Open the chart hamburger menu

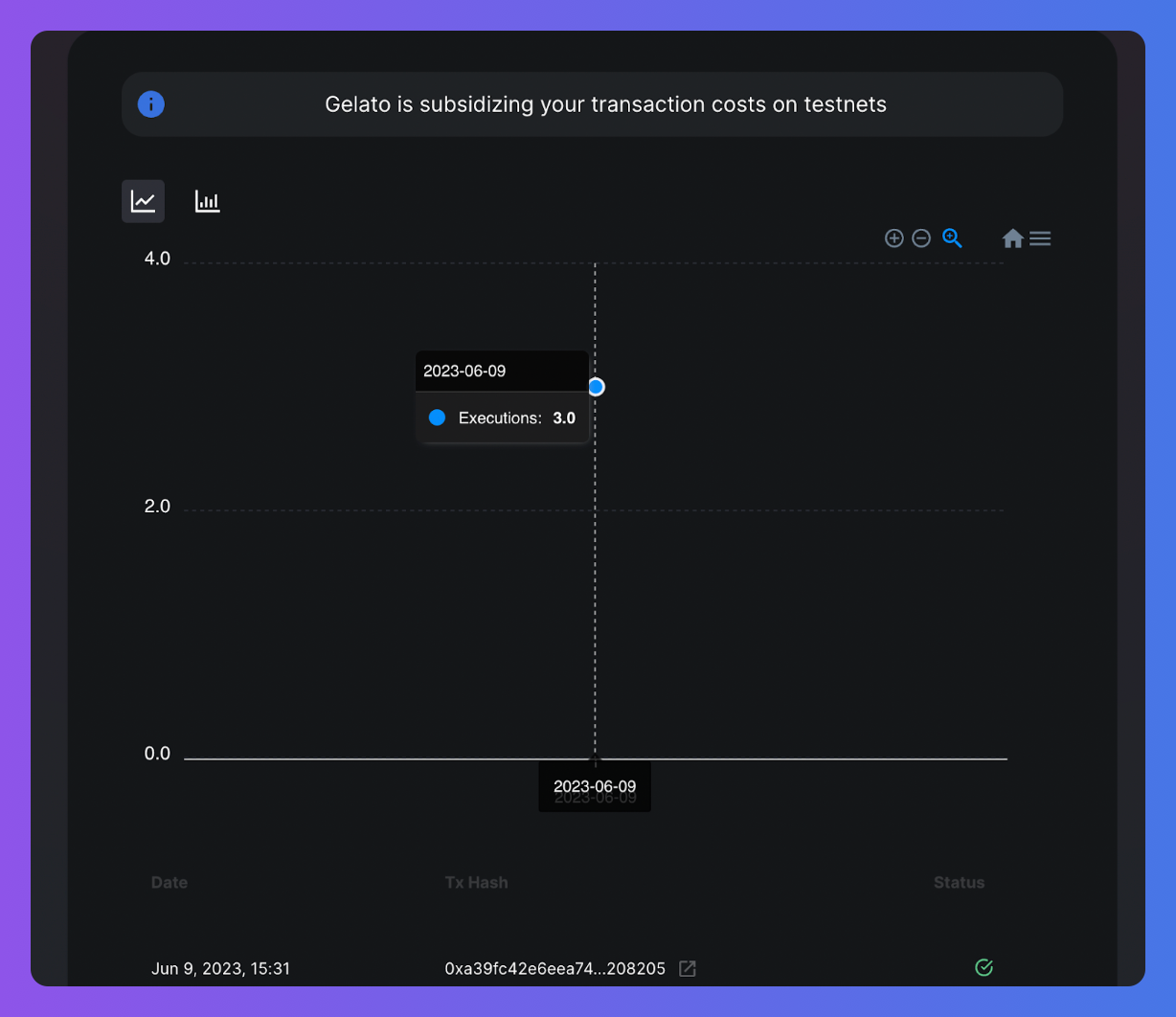point(1040,238)
